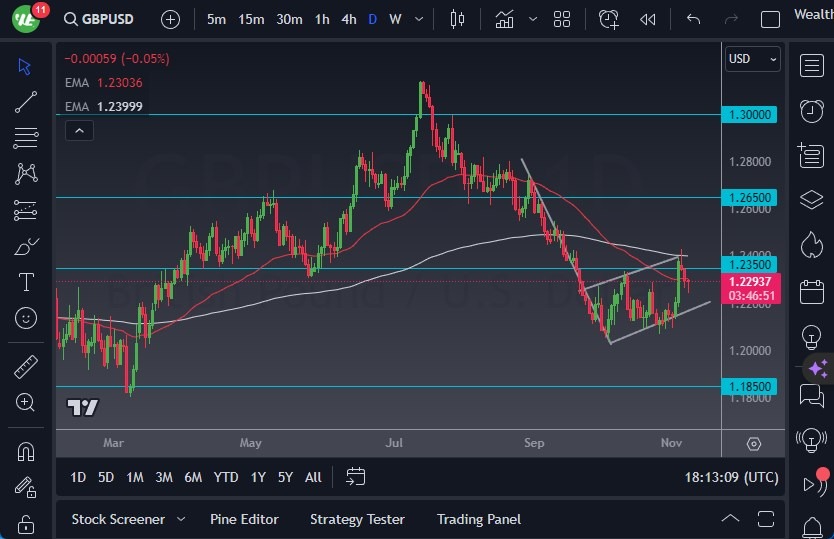
Task: Pick the Measure ruler tool
Action: 26,367
